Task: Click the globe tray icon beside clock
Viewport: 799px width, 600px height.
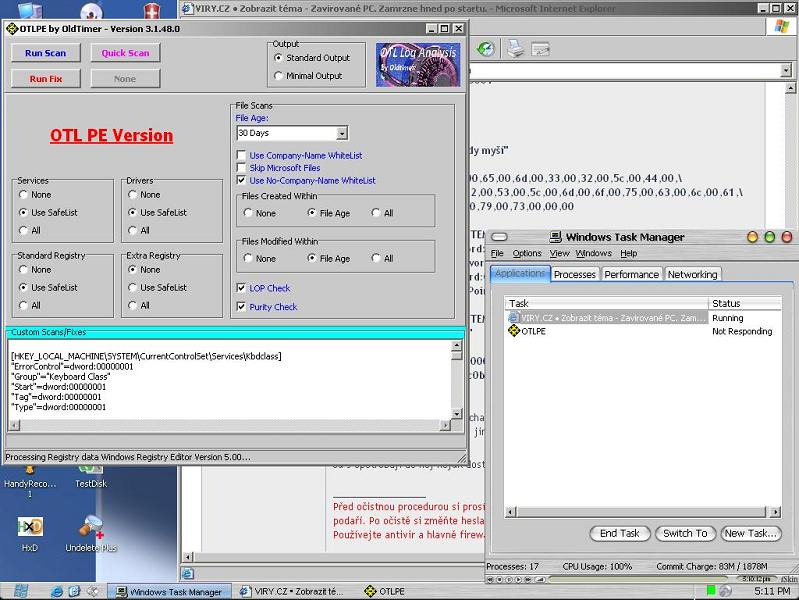Action: (726, 591)
